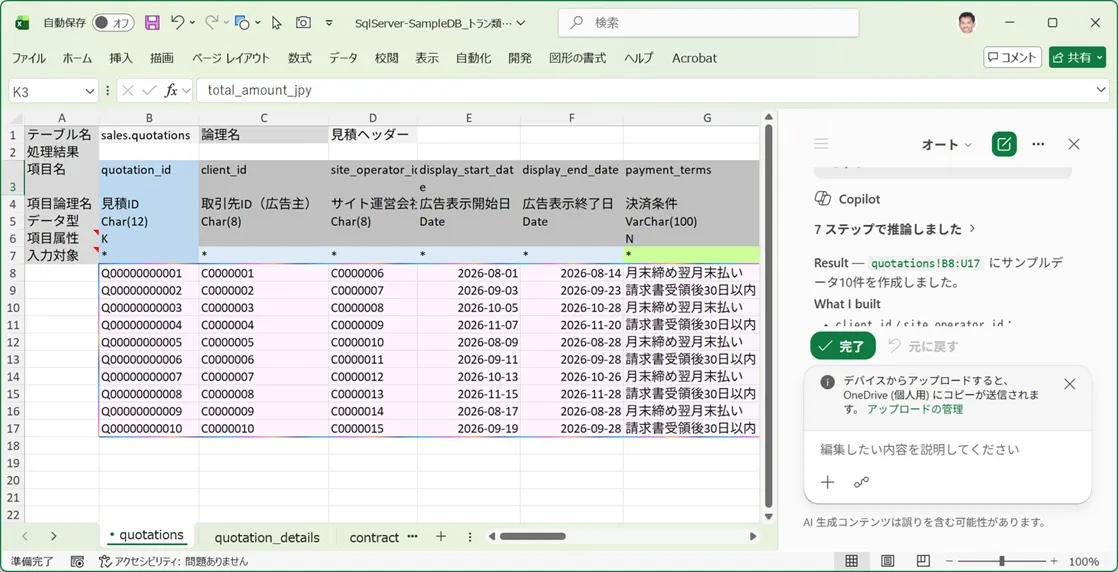Open the ホーム ribbon tab
This screenshot has width=1118, height=572.
click(x=77, y=58)
